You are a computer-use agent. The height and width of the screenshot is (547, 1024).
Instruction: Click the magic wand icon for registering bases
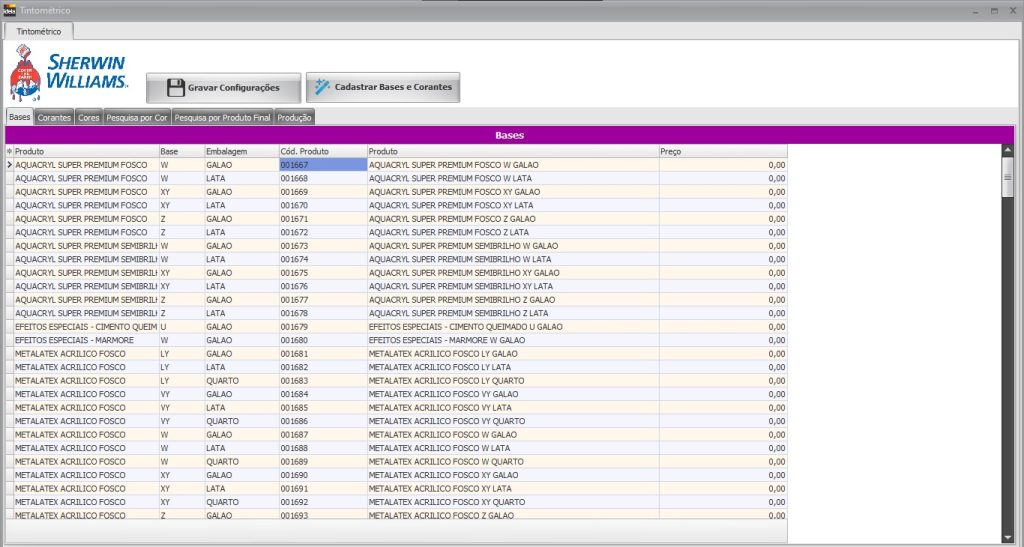point(322,87)
